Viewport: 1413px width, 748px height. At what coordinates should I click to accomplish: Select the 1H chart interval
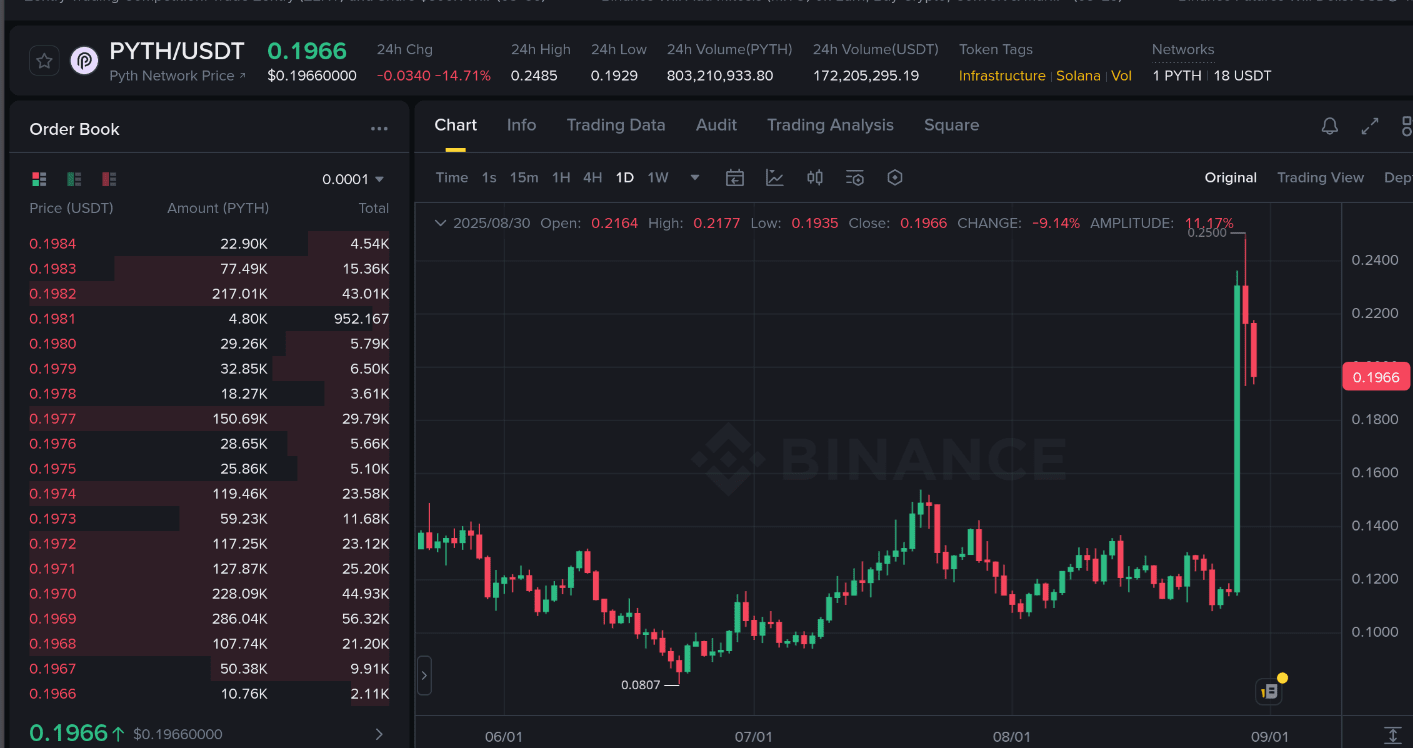(x=561, y=178)
